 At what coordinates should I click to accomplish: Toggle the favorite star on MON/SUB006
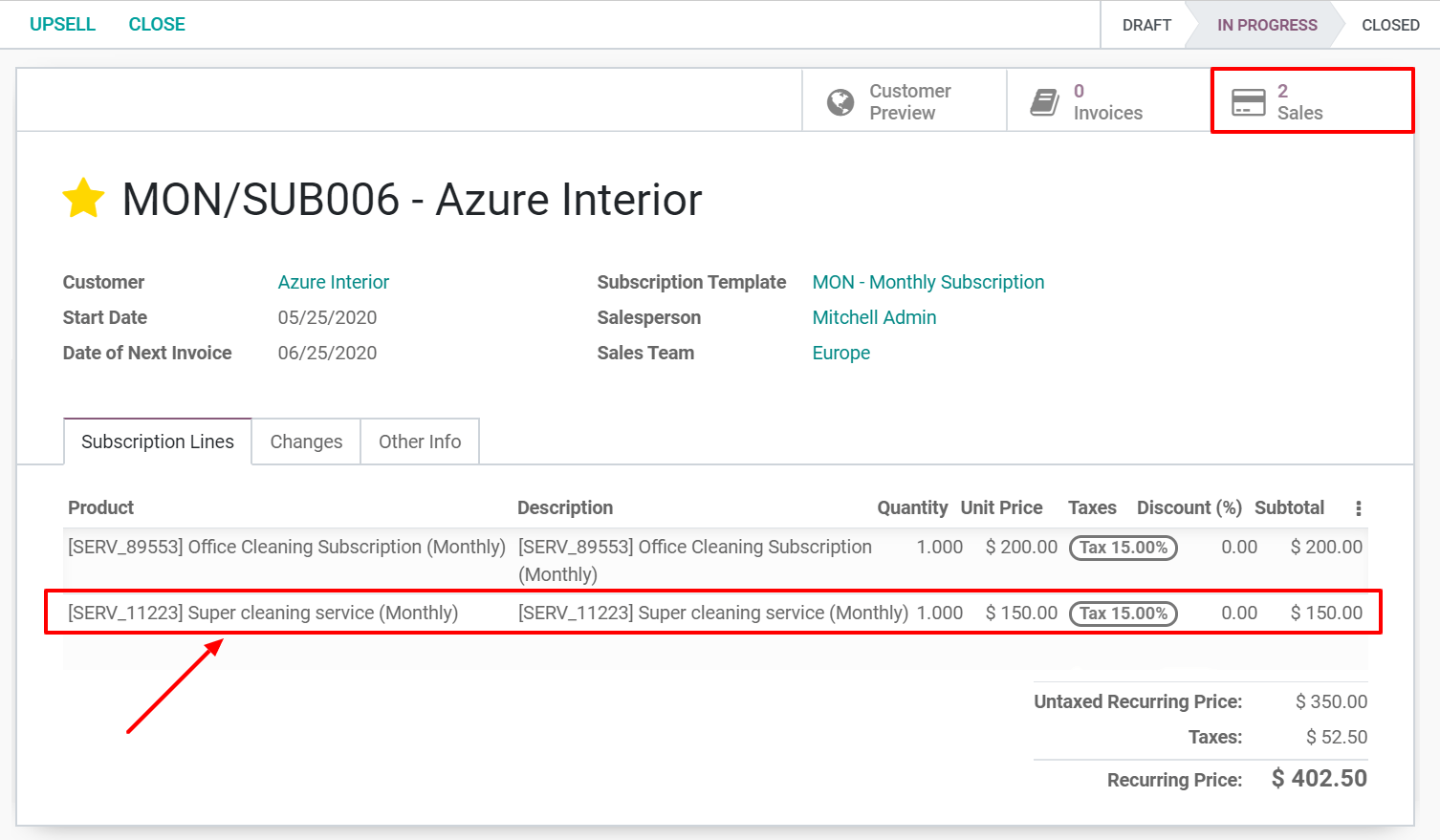(x=82, y=198)
